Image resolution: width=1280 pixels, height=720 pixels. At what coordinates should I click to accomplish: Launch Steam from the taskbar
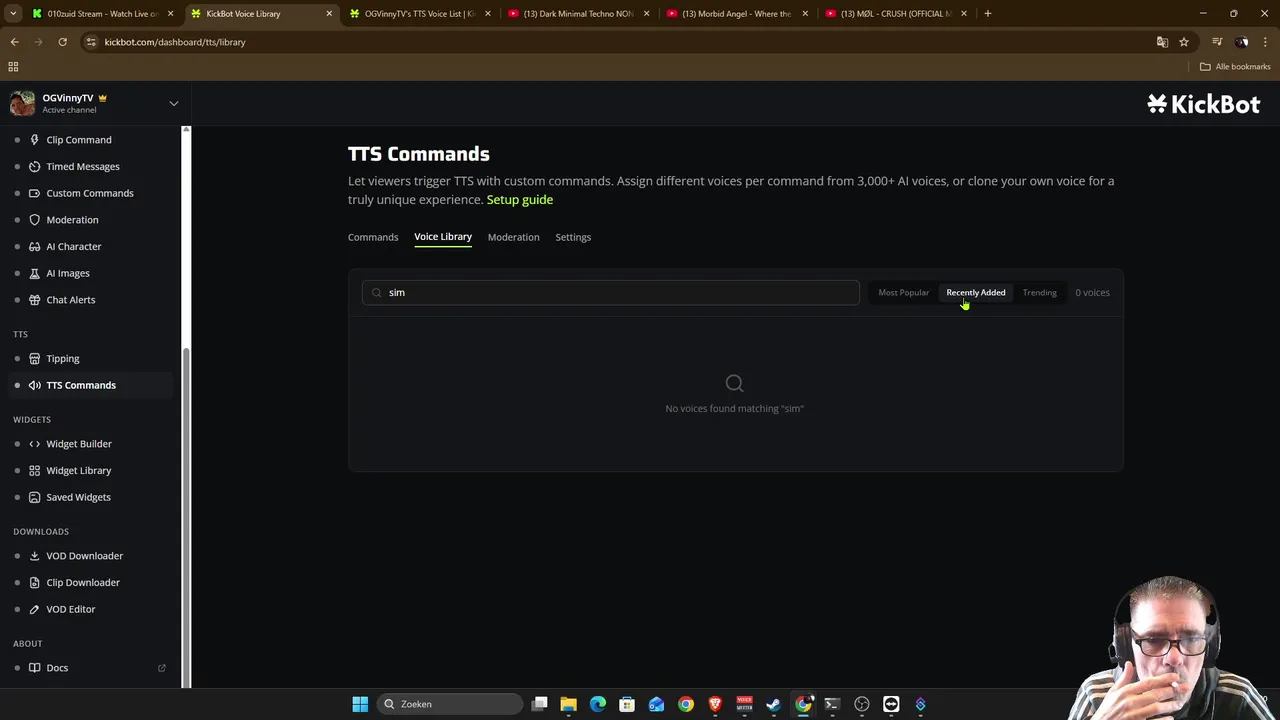(773, 704)
